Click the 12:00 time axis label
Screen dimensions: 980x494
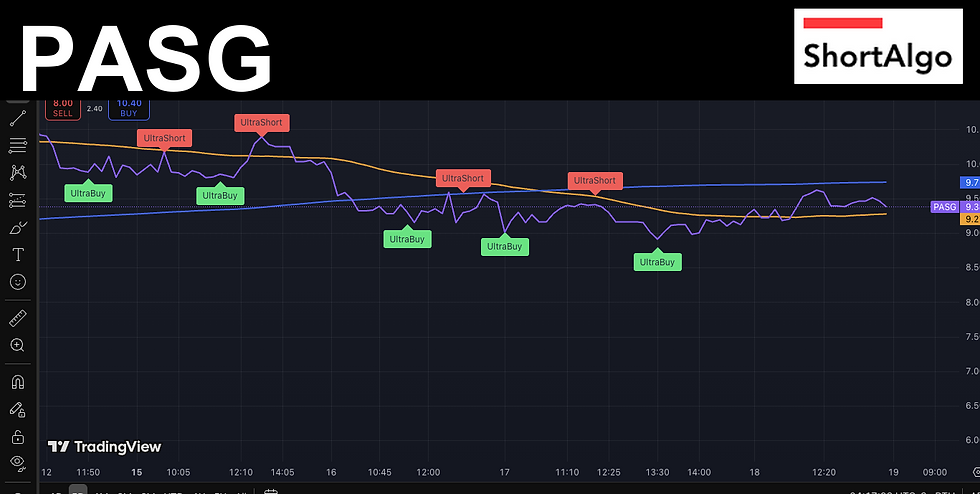pos(428,472)
